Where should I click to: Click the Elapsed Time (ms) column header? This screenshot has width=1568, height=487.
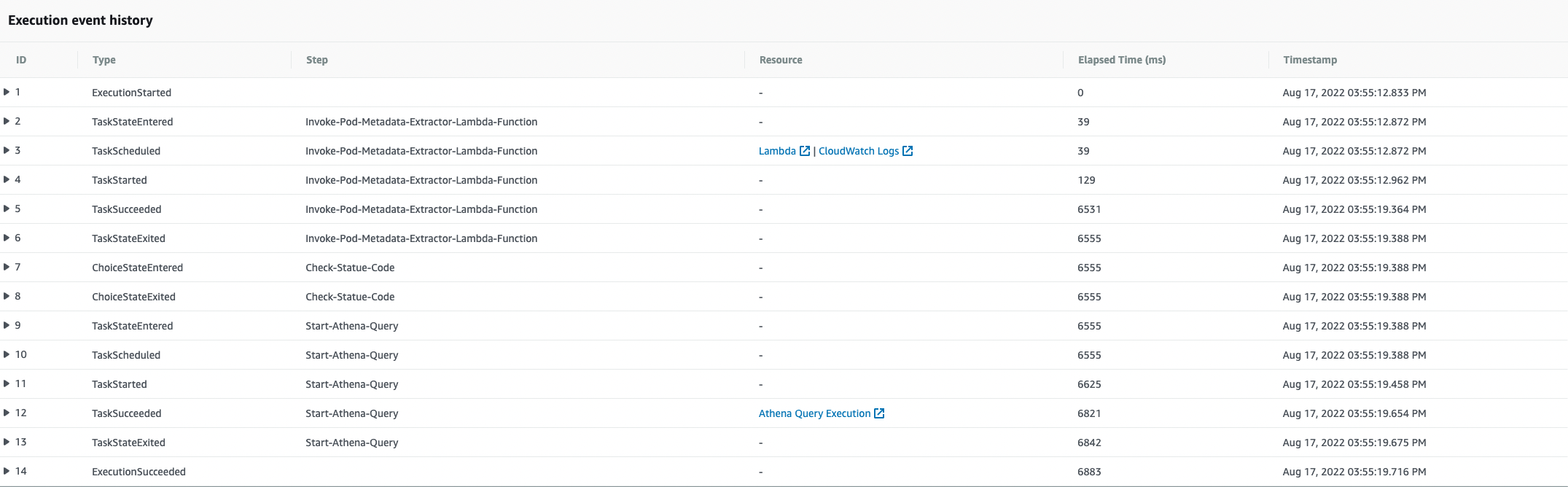tap(1122, 60)
